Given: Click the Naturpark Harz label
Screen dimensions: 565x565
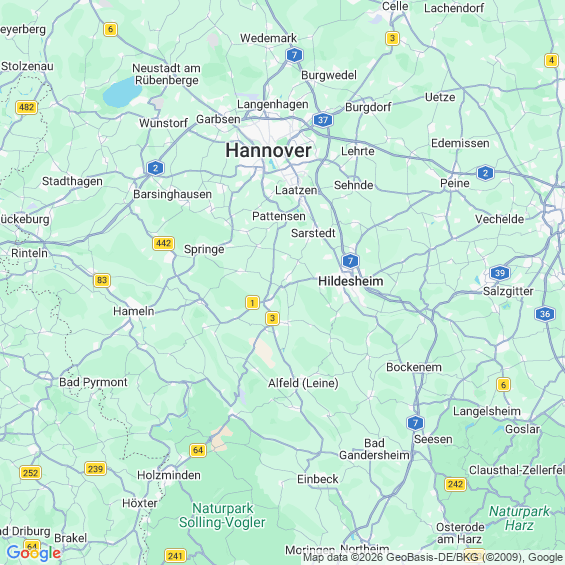Looking at the screenshot, I should pos(519,518).
